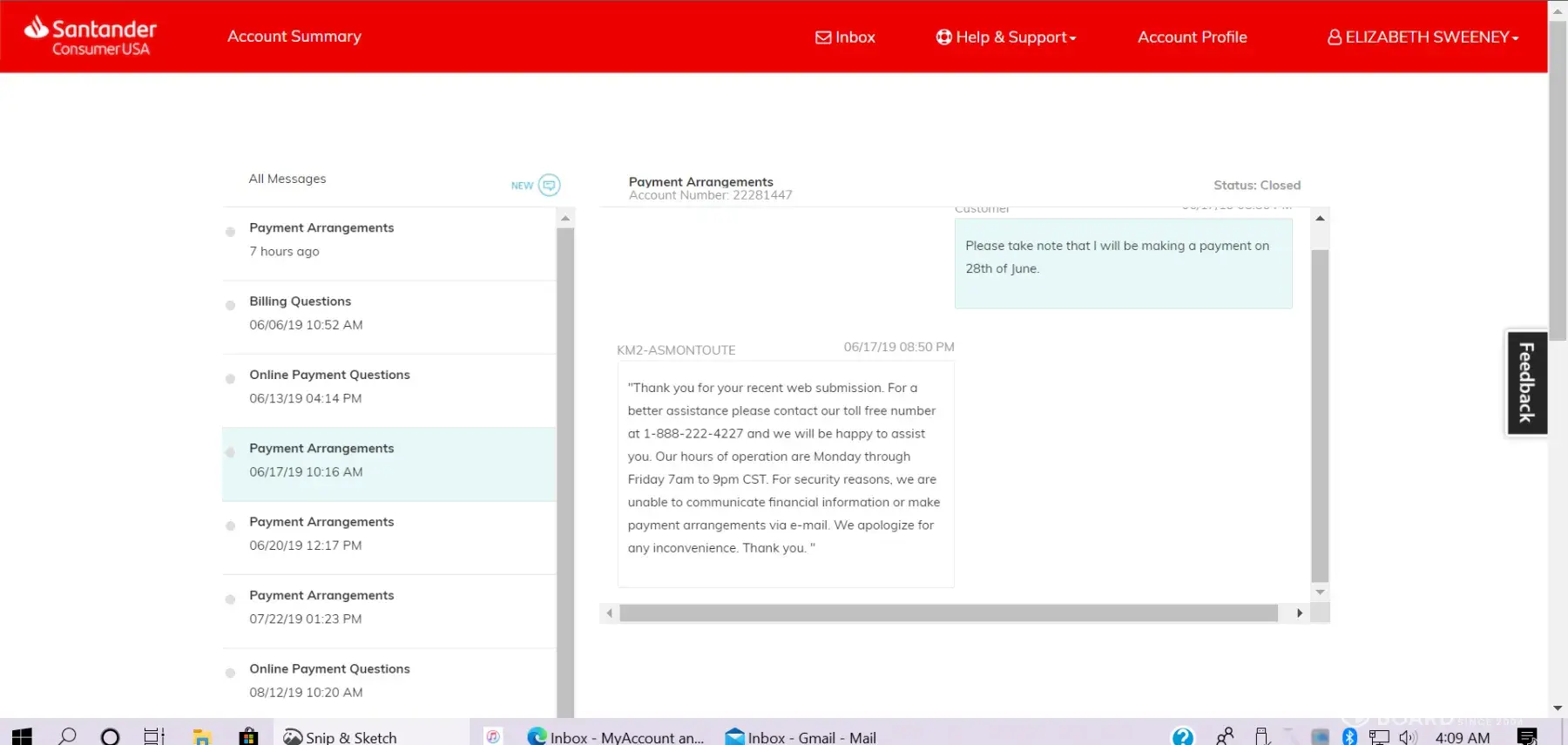Screen dimensions: 1568x745
Task: Click the Santander Consumer USA logo
Action: [x=91, y=37]
